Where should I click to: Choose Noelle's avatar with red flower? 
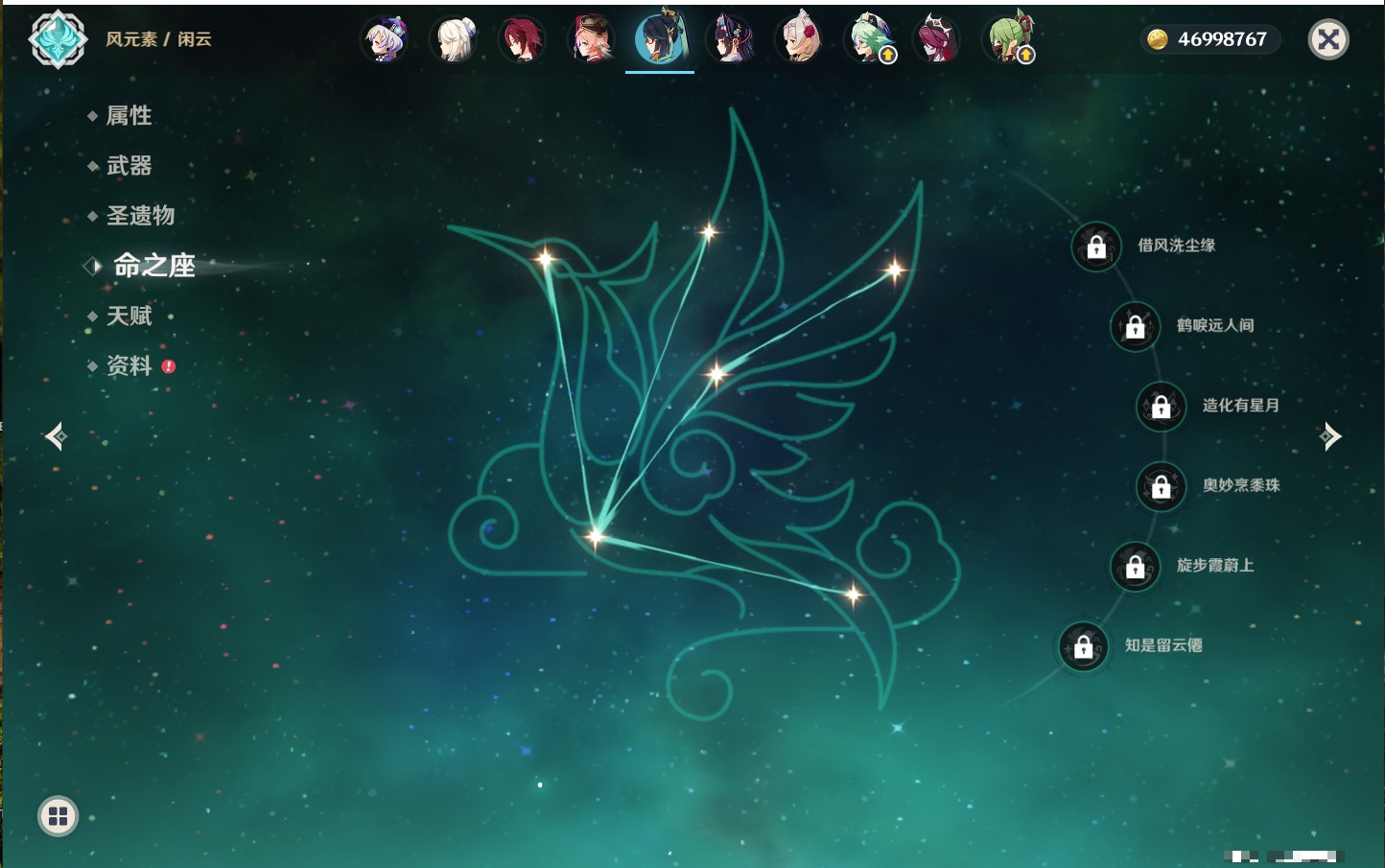[798, 39]
